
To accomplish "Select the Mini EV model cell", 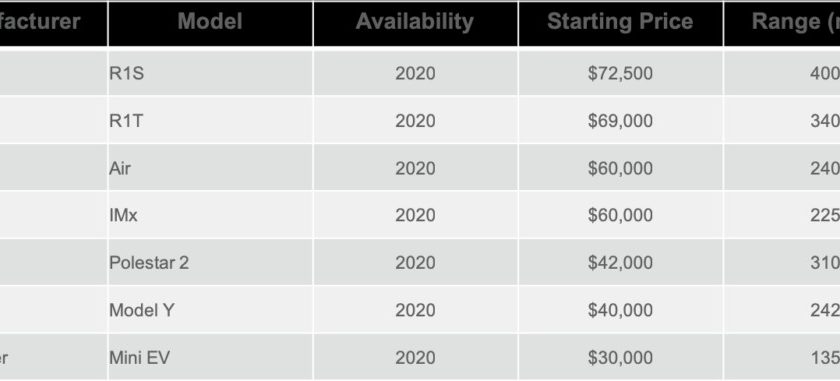I will [x=210, y=357].
